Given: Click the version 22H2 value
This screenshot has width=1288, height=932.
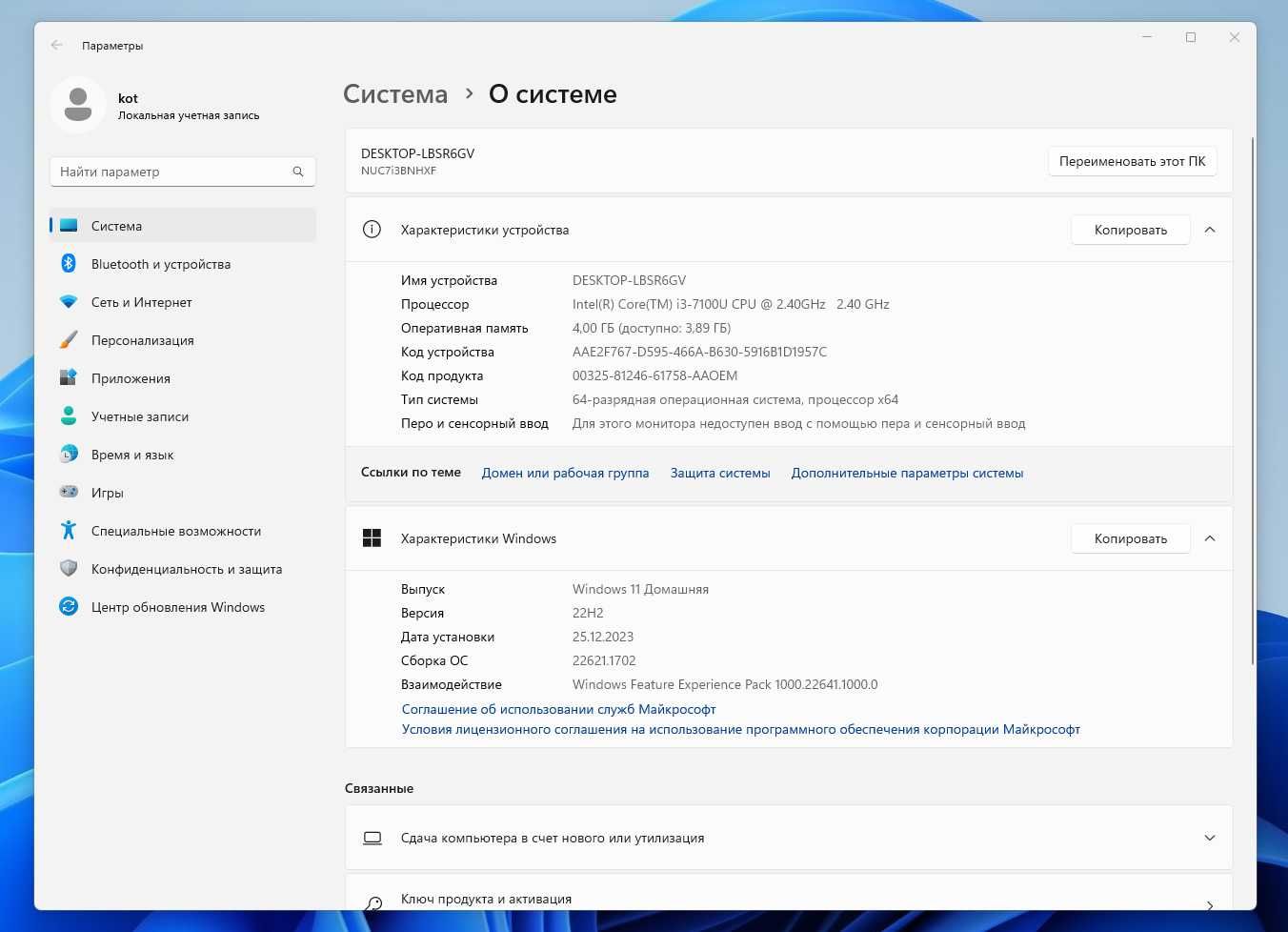Looking at the screenshot, I should (x=588, y=613).
